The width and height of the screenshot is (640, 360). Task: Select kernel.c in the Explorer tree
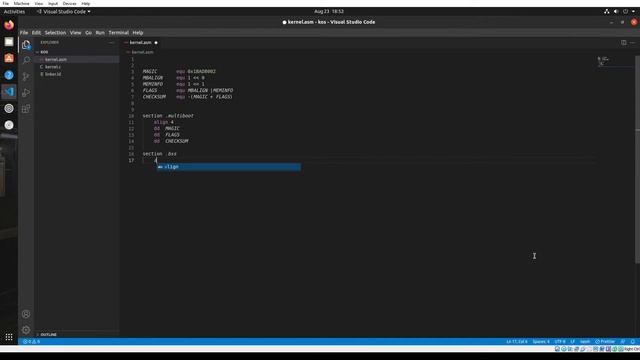coord(77,67)
